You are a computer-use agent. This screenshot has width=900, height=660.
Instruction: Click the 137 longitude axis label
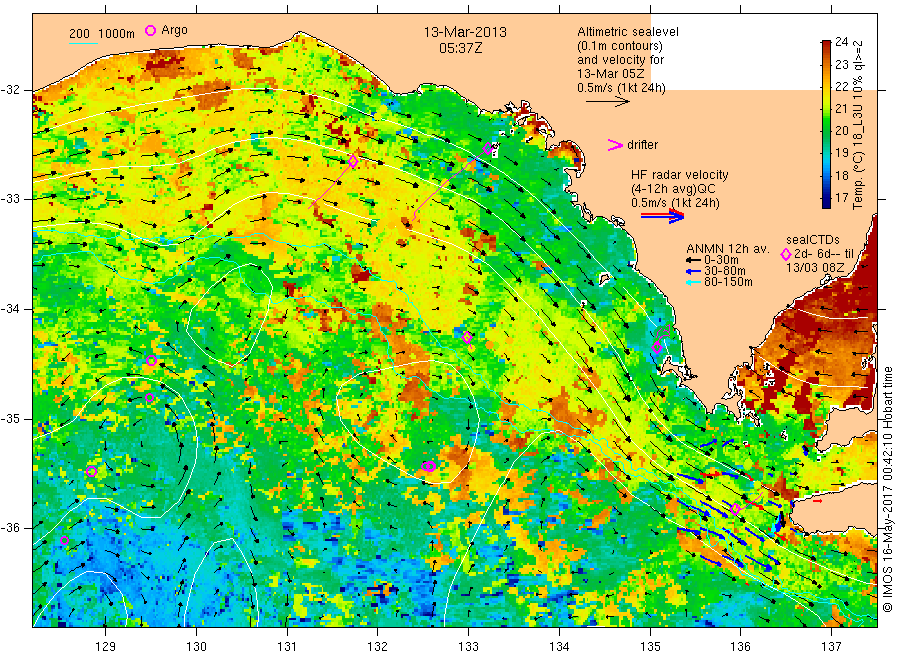click(x=831, y=647)
